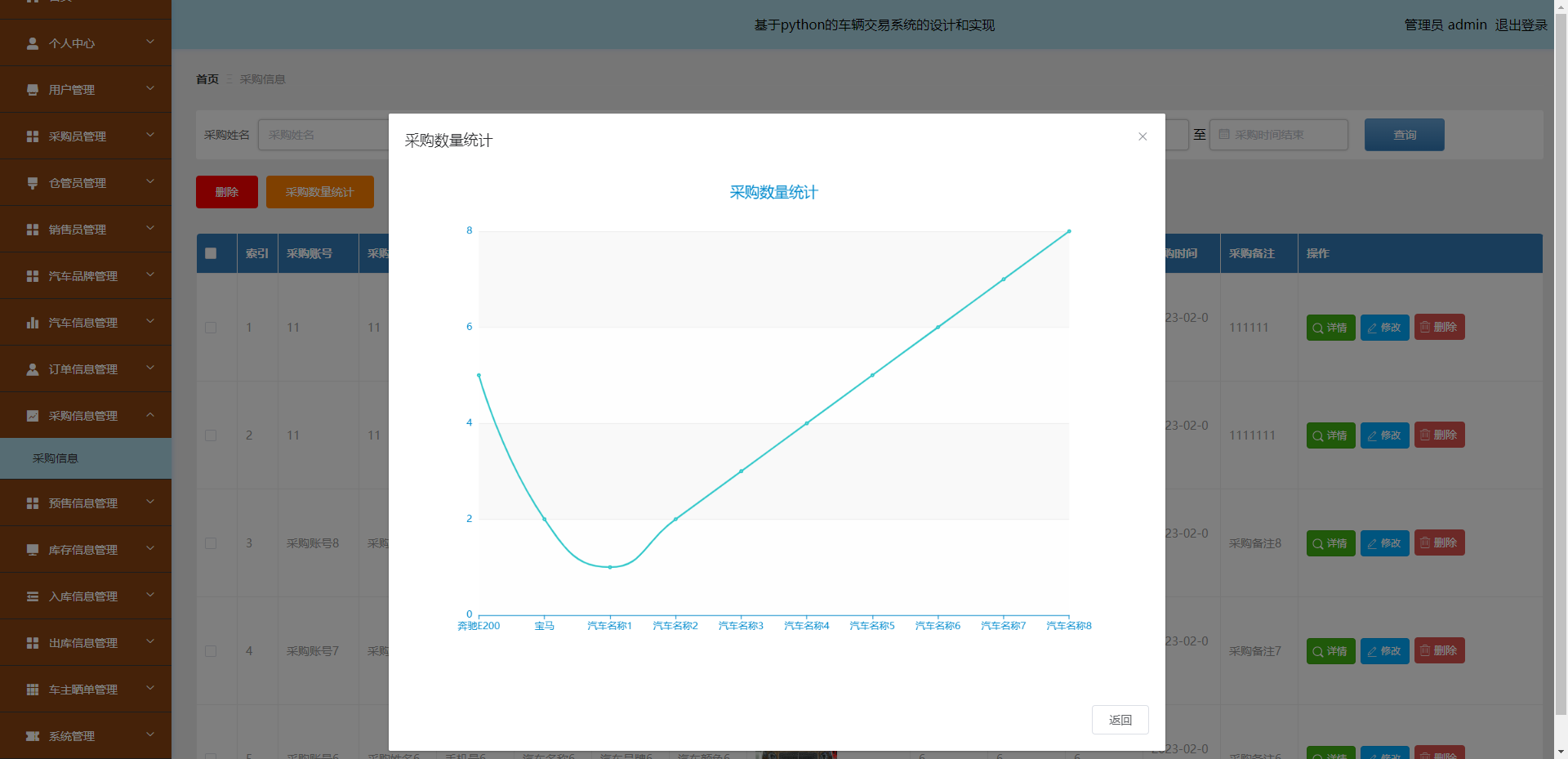This screenshot has height=759, width=1568.
Task: Click the 系统管理 sidebar icon
Action: coord(33,736)
